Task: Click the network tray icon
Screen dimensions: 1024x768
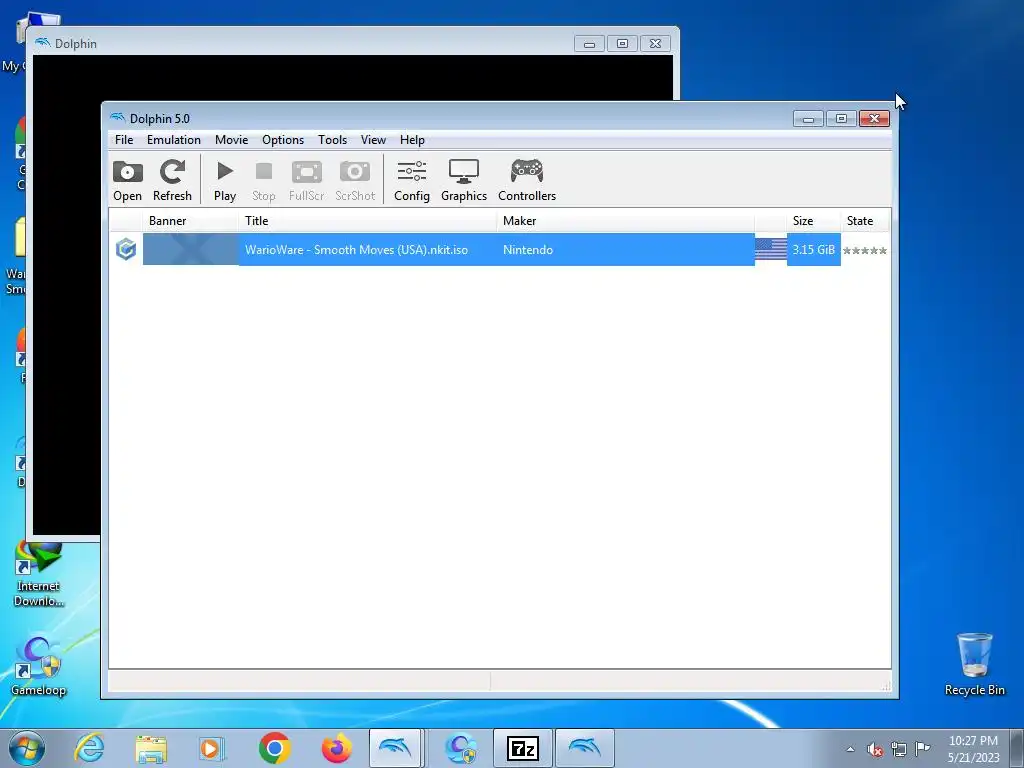Action: click(x=899, y=749)
